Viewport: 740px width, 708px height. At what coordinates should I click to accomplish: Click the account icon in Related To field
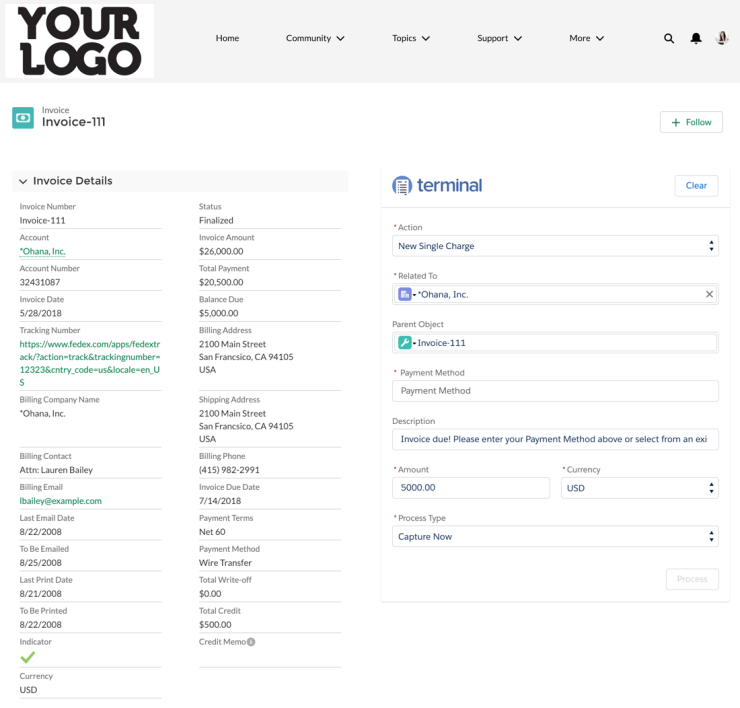pyautogui.click(x=404, y=295)
